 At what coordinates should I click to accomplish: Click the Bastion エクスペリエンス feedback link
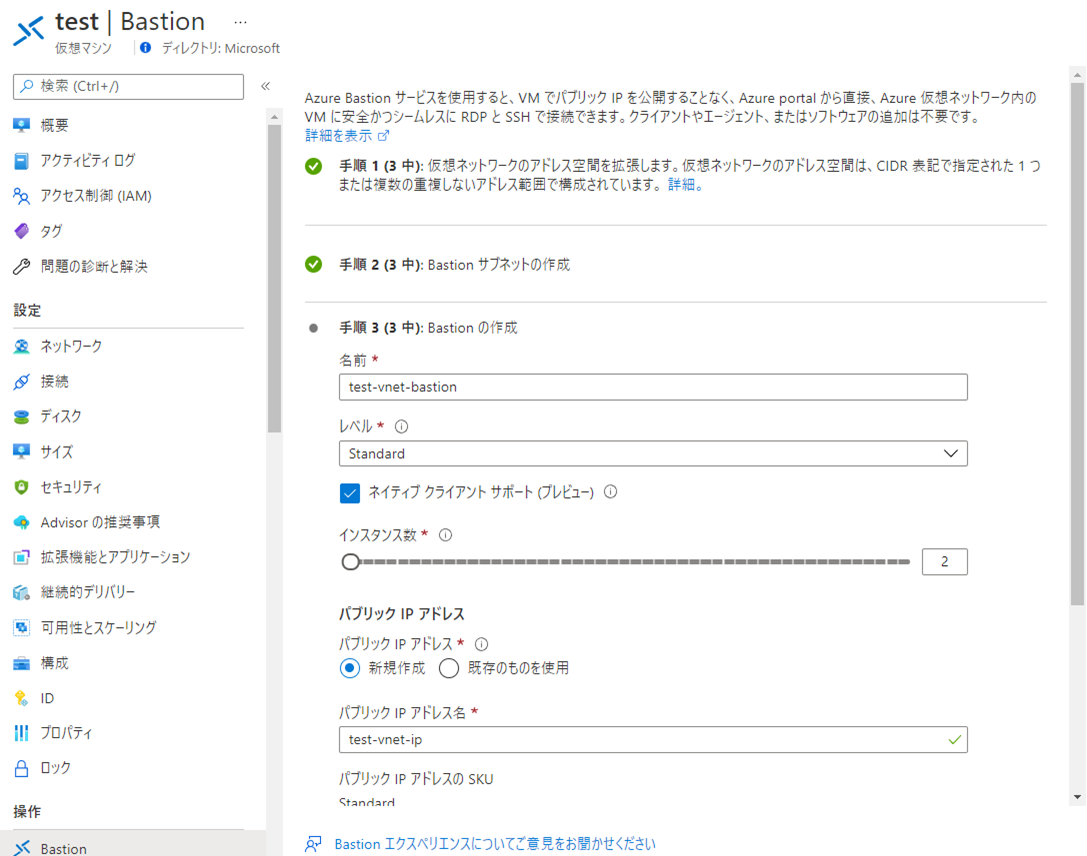click(x=494, y=844)
